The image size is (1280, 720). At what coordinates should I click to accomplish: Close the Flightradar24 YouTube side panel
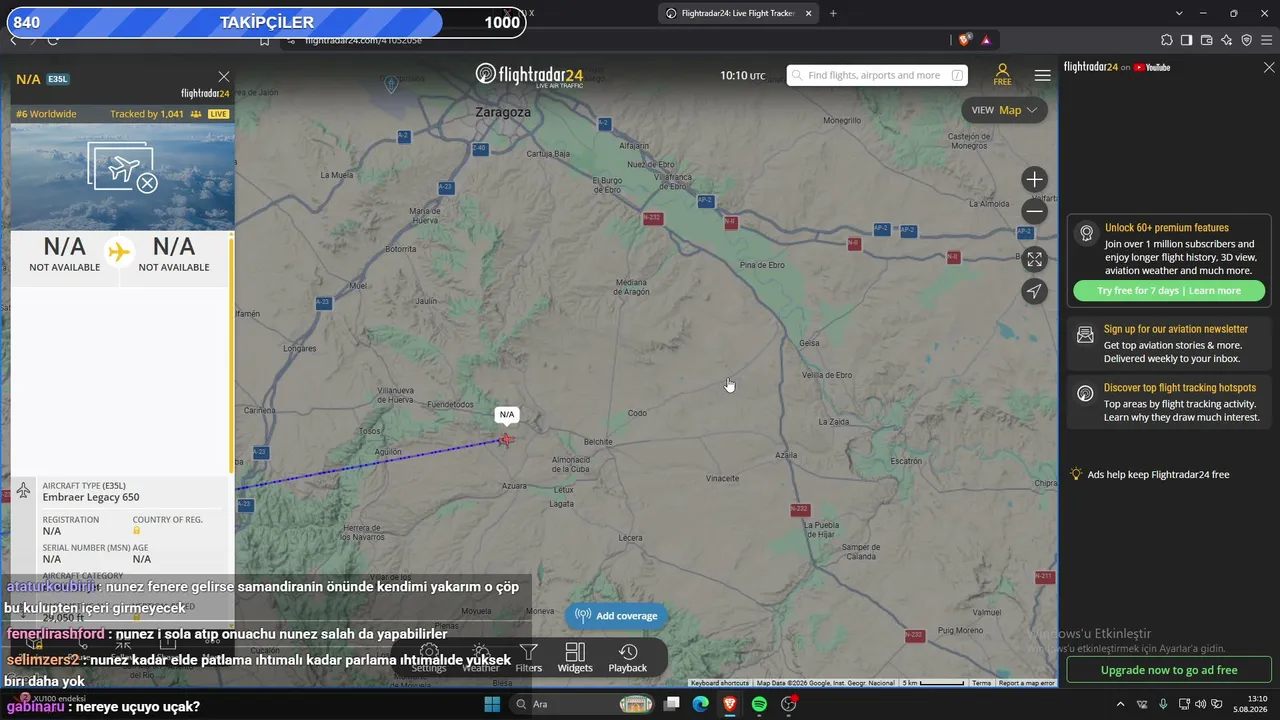tap(1269, 67)
